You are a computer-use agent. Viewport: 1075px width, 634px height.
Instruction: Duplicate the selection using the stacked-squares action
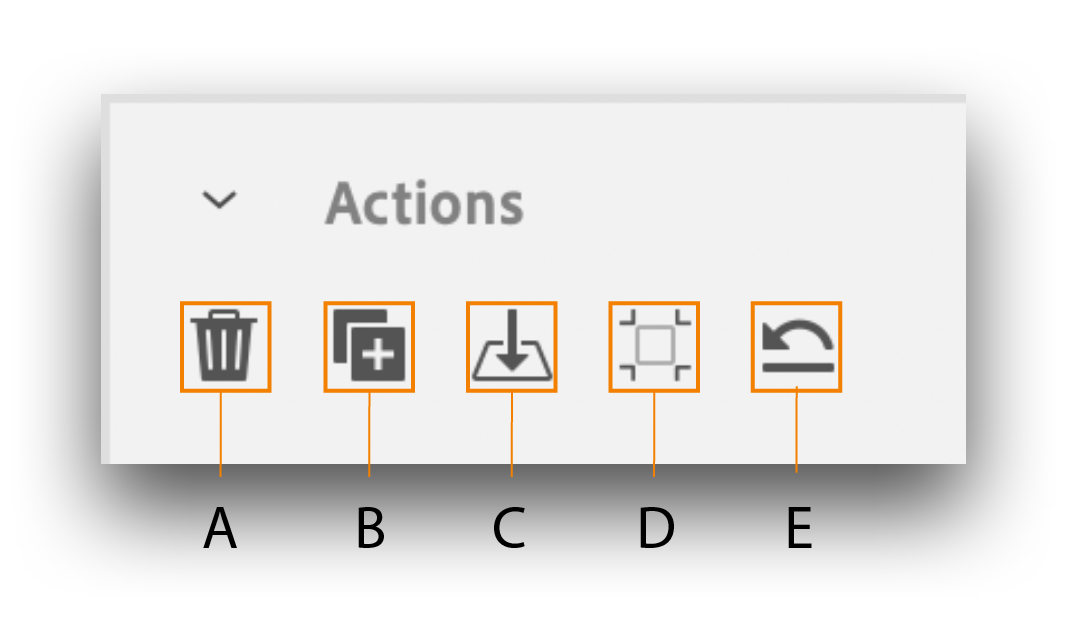point(369,347)
